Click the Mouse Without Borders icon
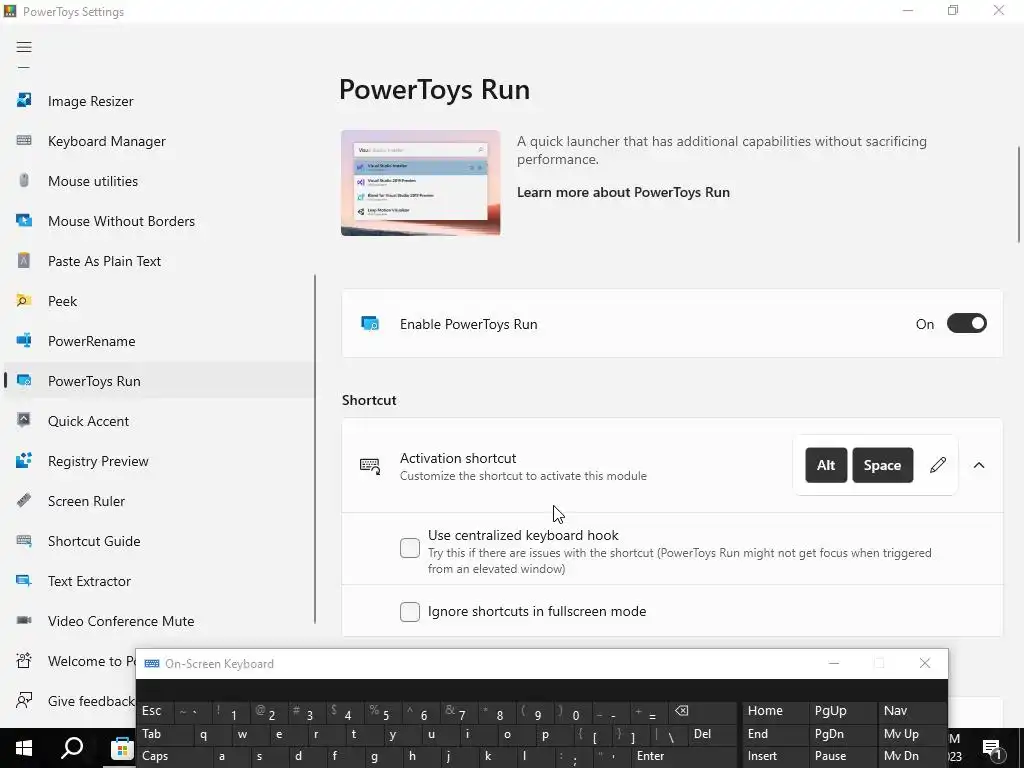1024x768 pixels. [24, 221]
